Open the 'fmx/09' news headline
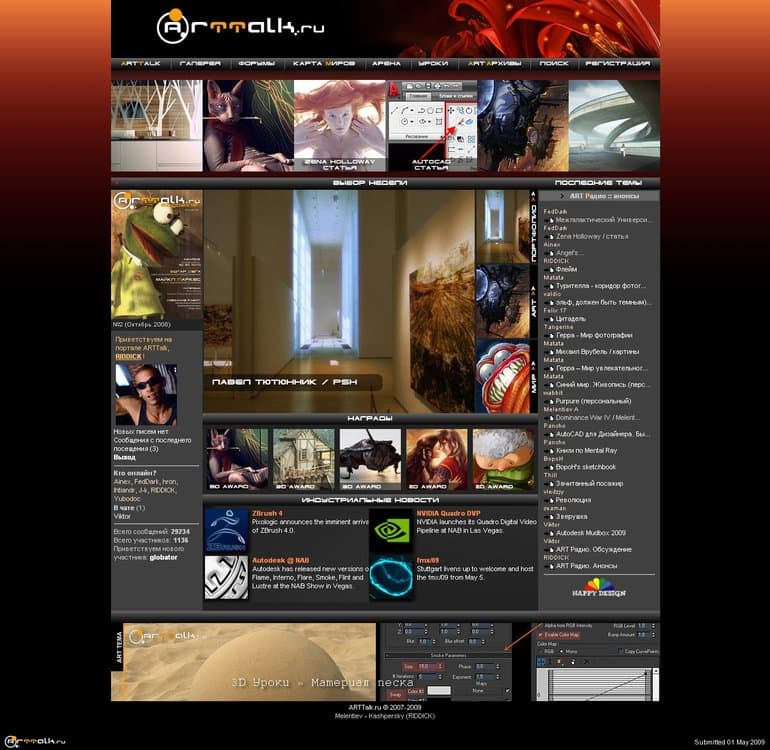The width and height of the screenshot is (770, 750). point(428,560)
